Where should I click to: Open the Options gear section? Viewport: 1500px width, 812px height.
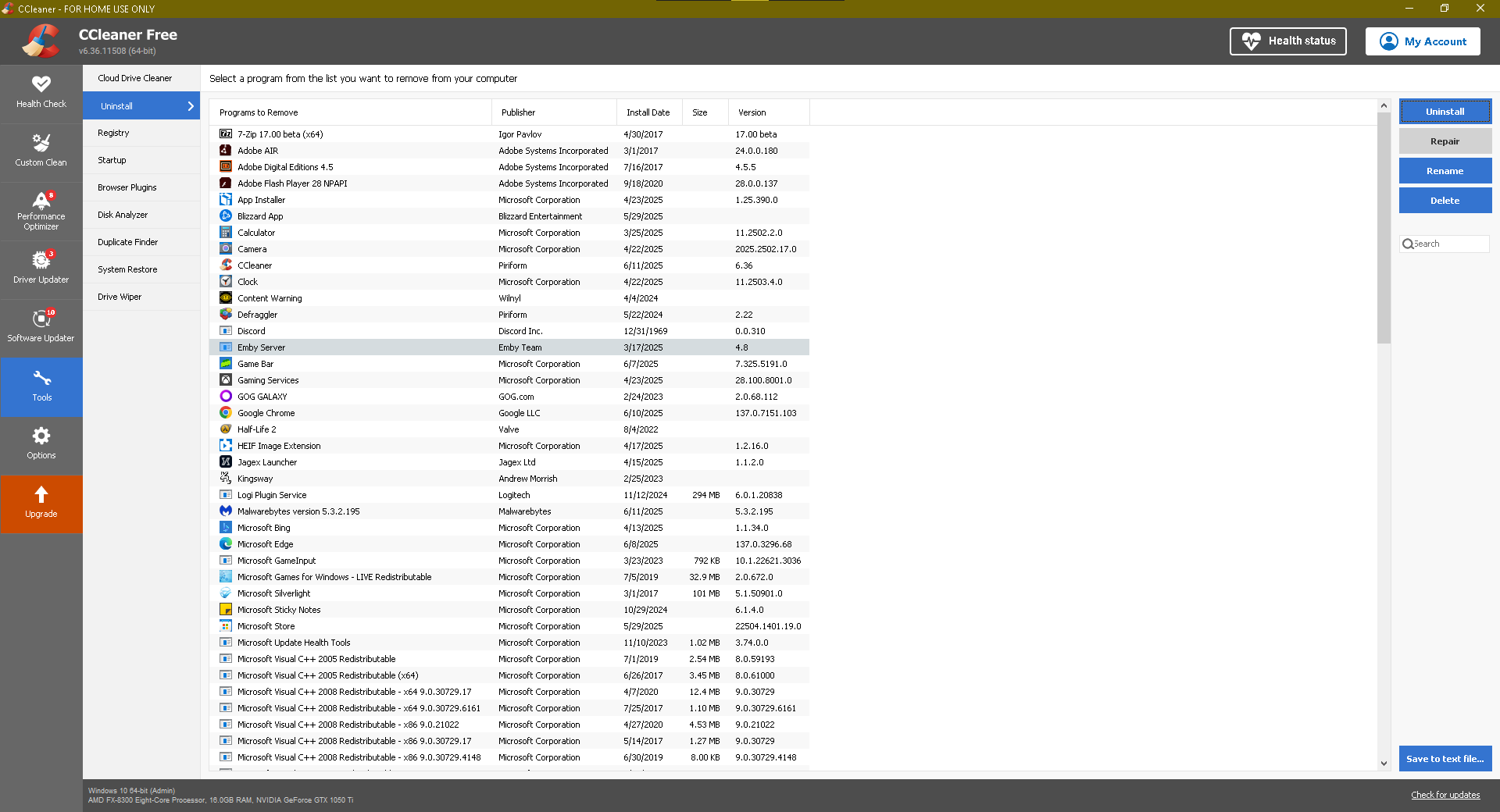(41, 443)
